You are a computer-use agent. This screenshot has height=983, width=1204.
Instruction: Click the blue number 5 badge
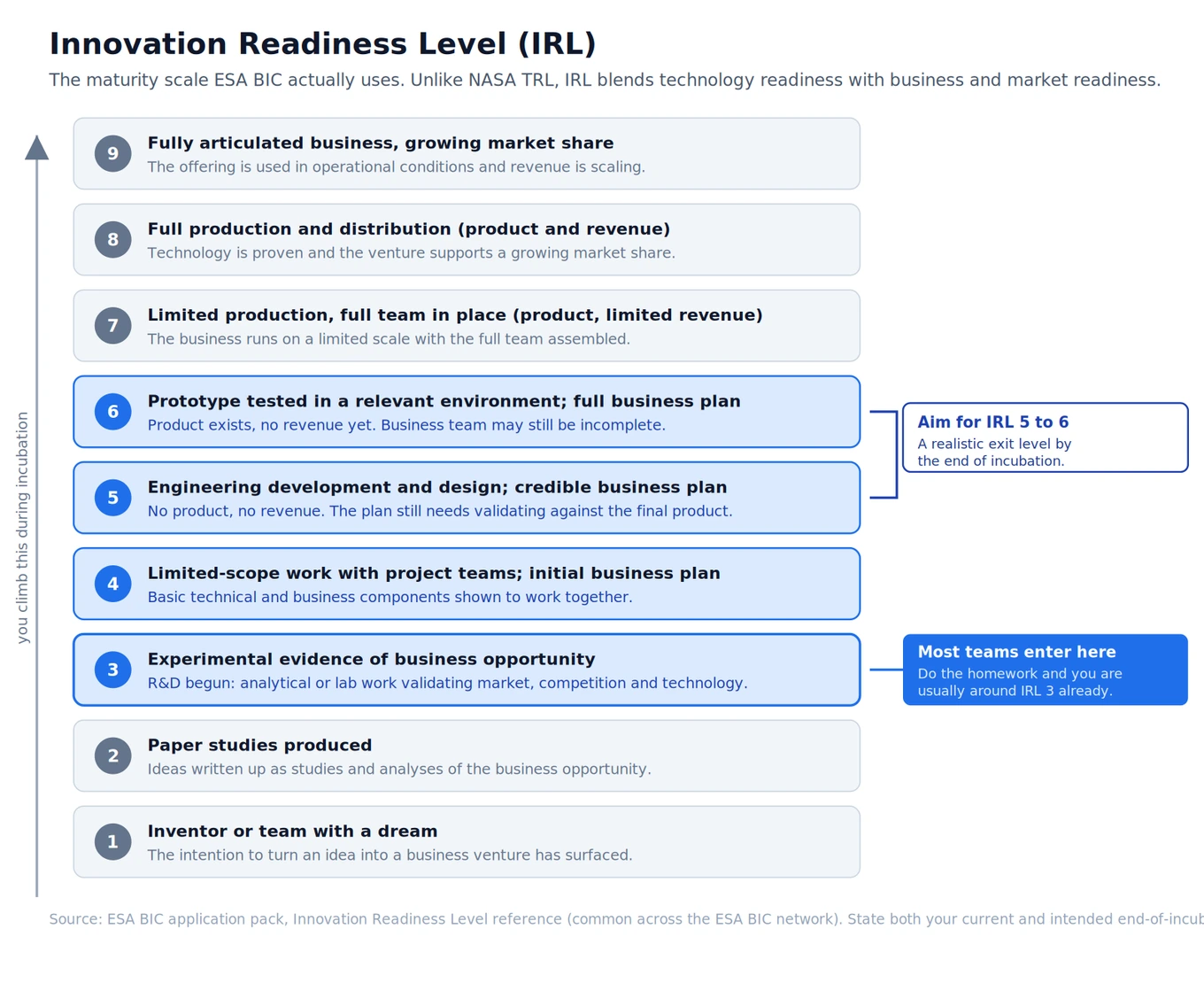point(112,497)
